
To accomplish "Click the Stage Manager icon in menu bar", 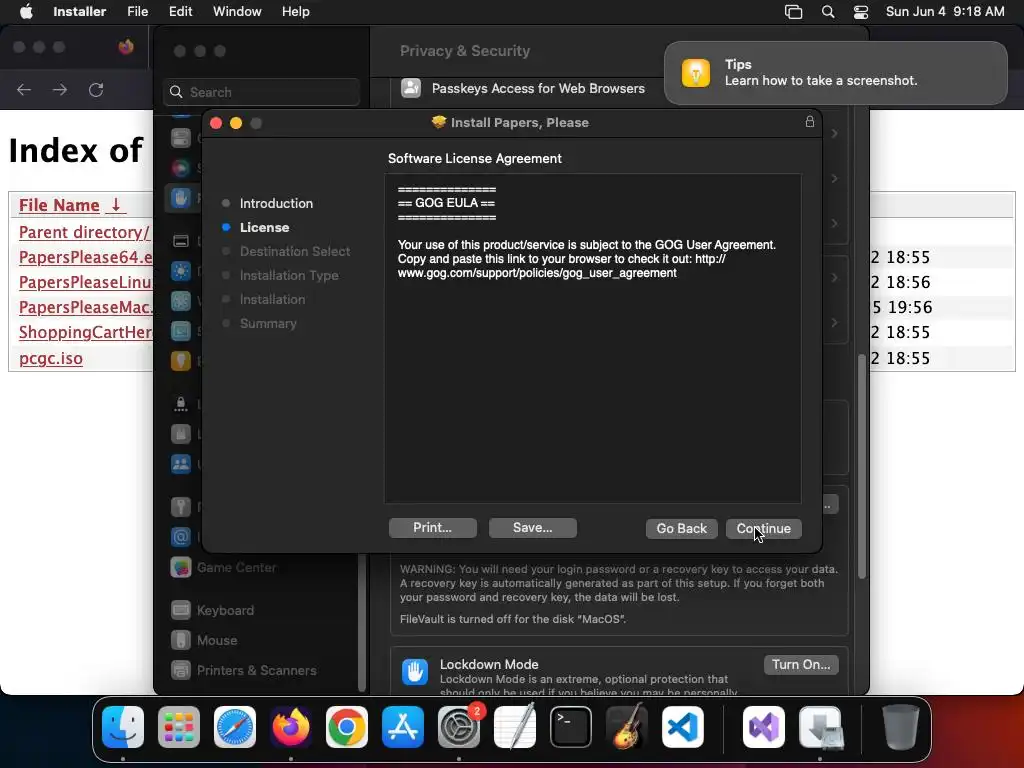I will pyautogui.click(x=793, y=12).
